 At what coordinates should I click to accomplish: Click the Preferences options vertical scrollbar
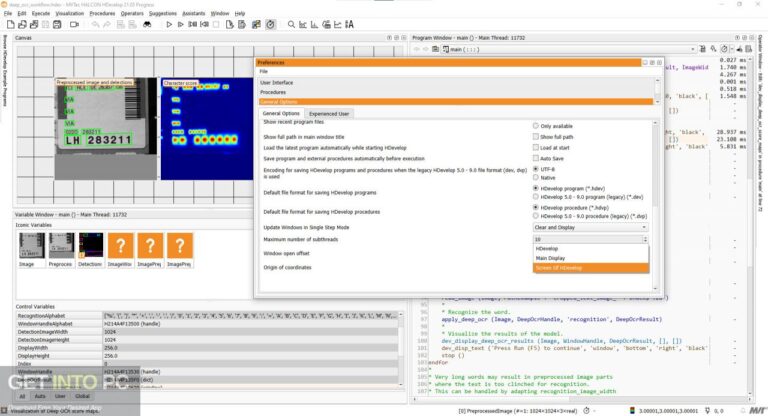[655, 206]
